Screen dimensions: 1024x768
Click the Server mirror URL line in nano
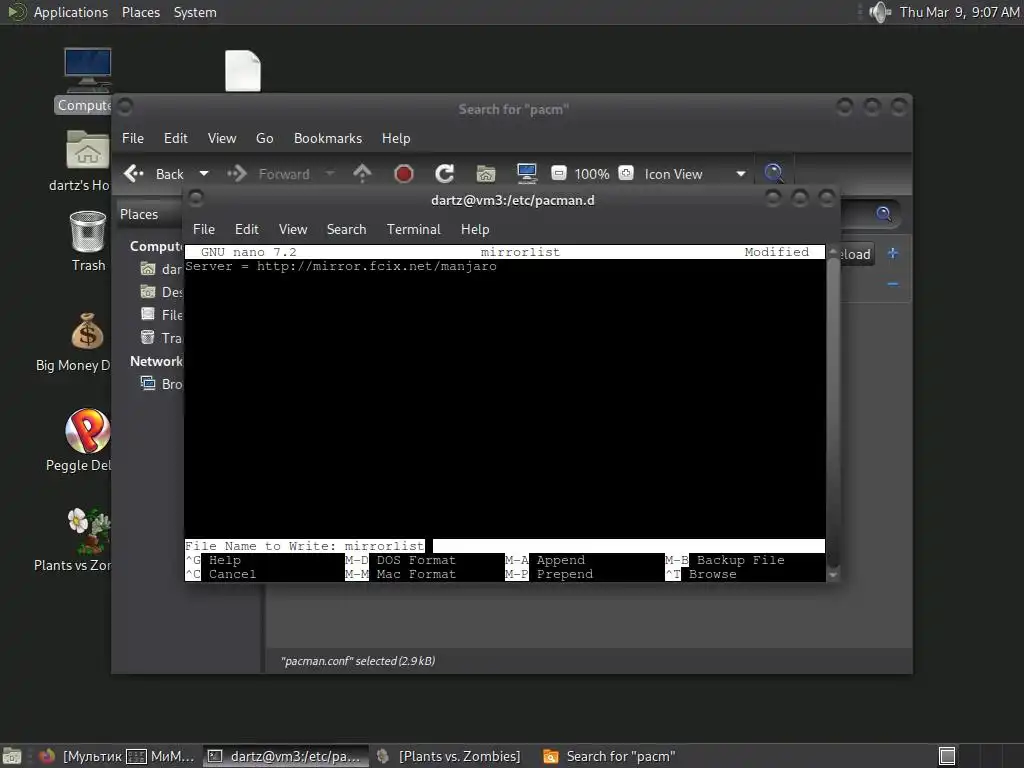coord(341,266)
